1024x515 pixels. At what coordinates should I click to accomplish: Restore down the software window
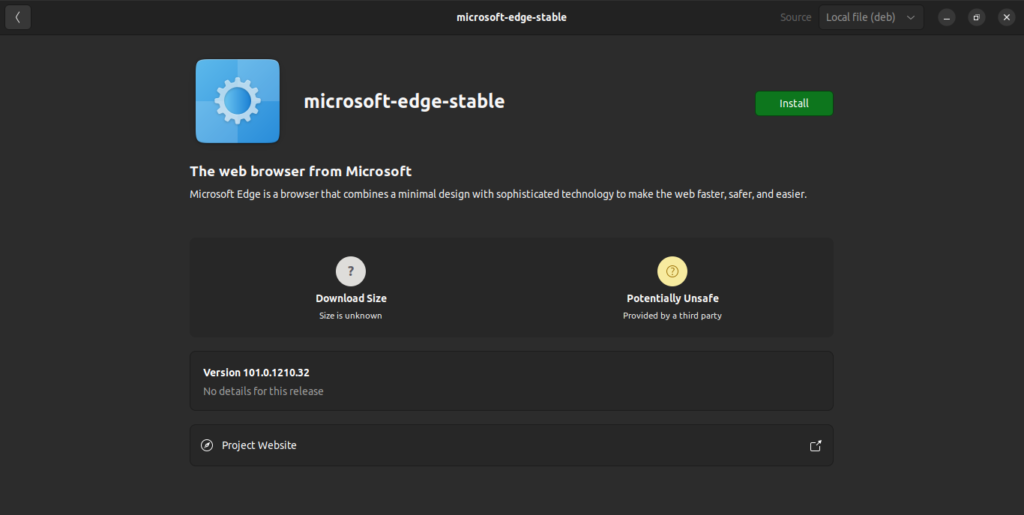976,18
